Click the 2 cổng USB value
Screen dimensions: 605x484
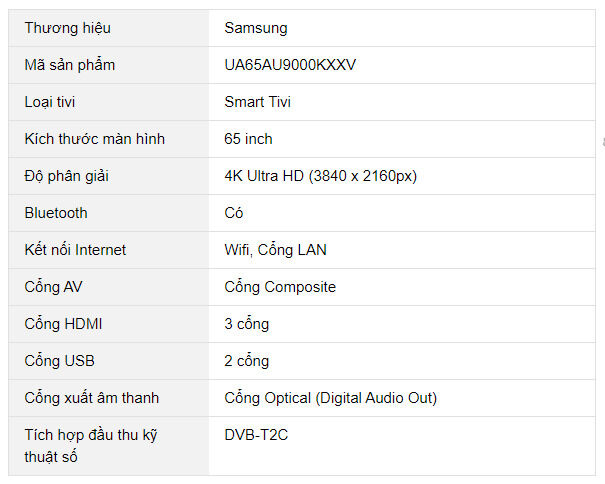[x=246, y=361]
